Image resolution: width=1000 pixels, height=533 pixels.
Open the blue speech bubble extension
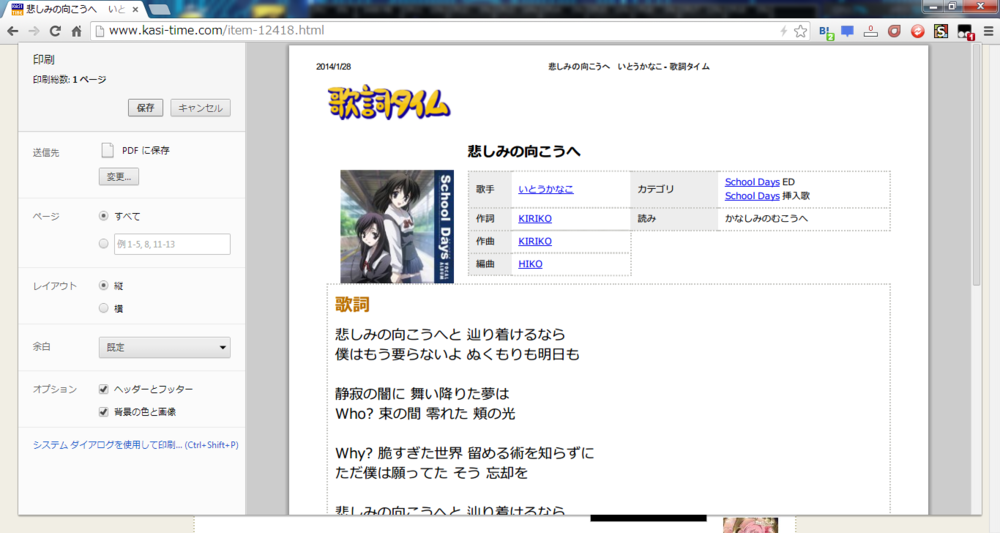click(848, 31)
